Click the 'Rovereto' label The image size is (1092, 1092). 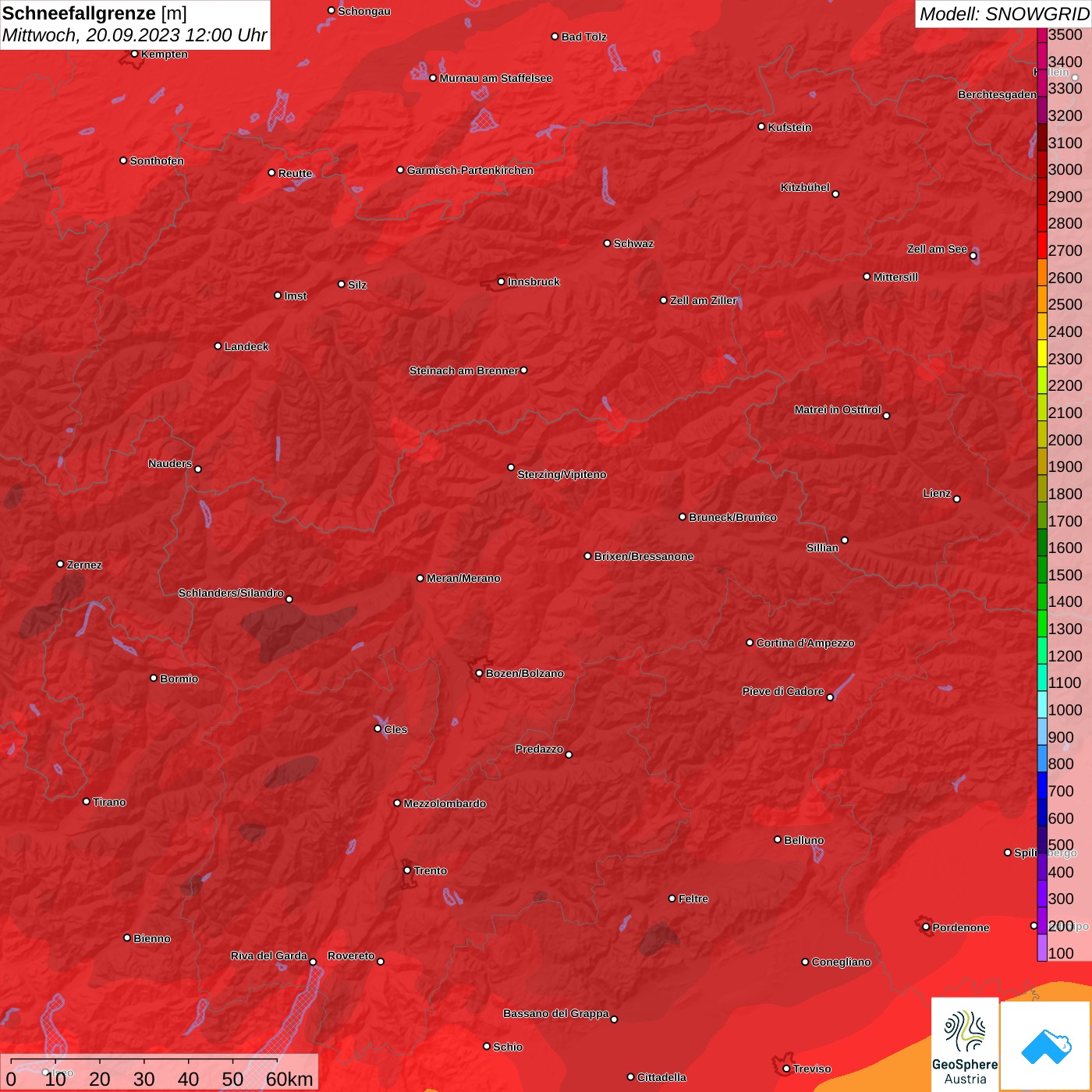(351, 955)
